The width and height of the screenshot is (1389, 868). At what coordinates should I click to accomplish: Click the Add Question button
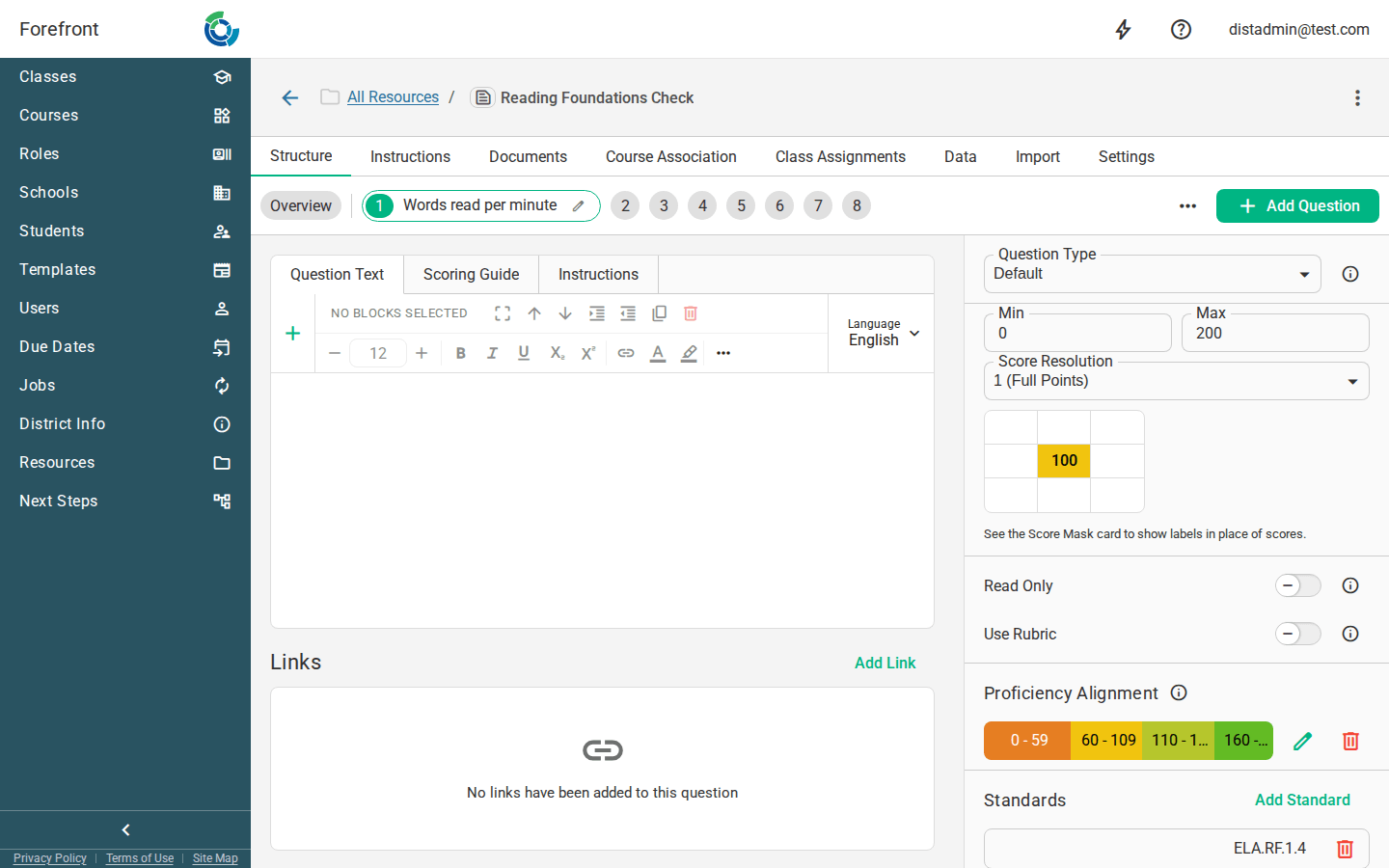tap(1297, 206)
